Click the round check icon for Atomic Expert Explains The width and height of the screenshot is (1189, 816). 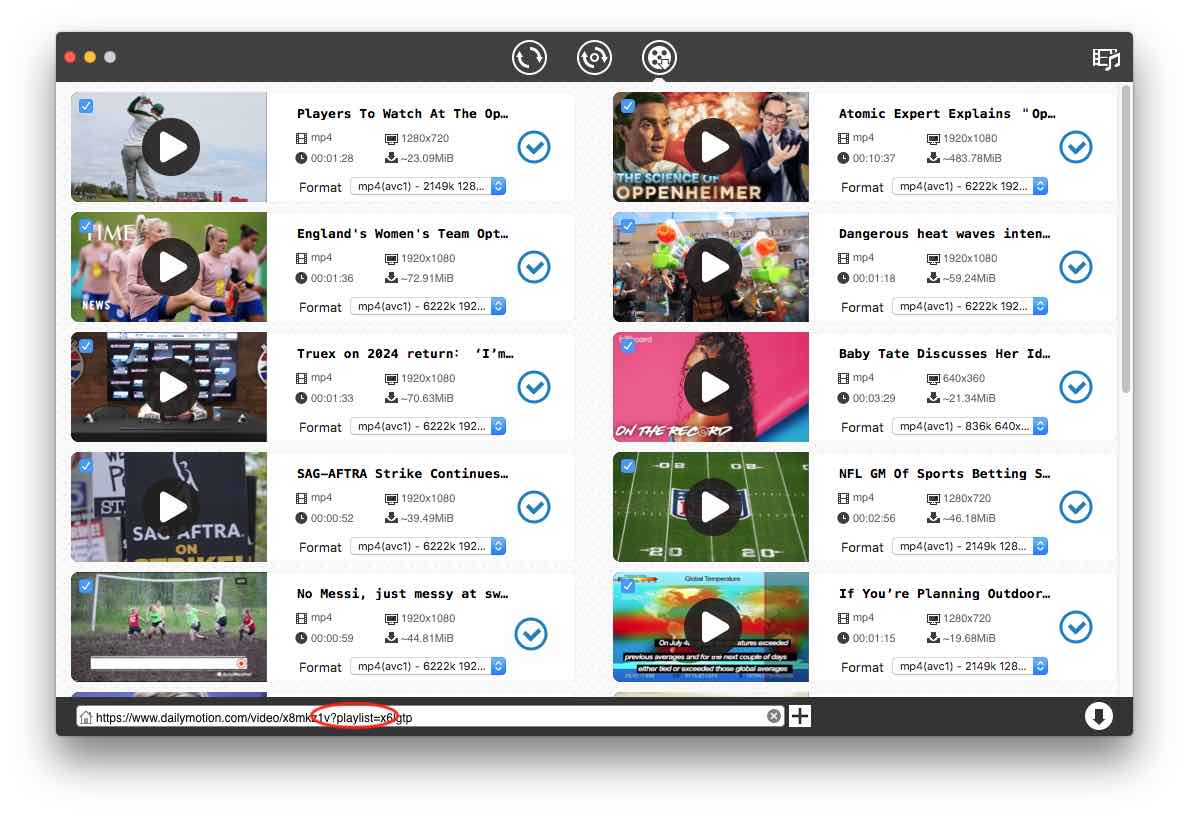1075,147
